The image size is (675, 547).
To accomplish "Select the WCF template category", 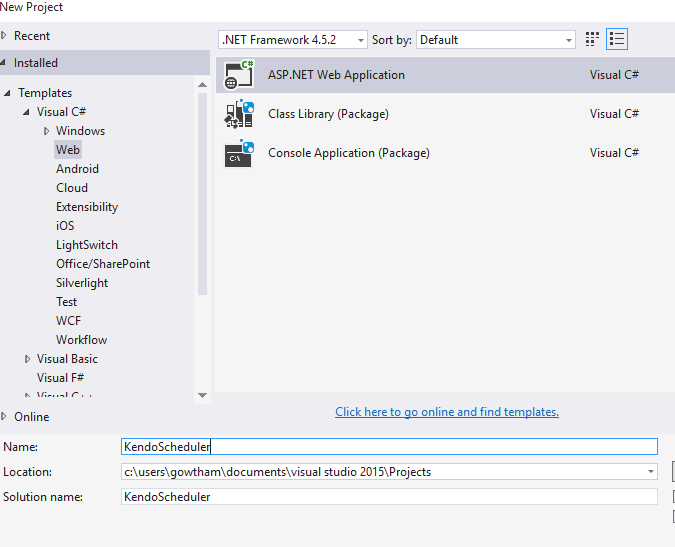I will tap(68, 321).
